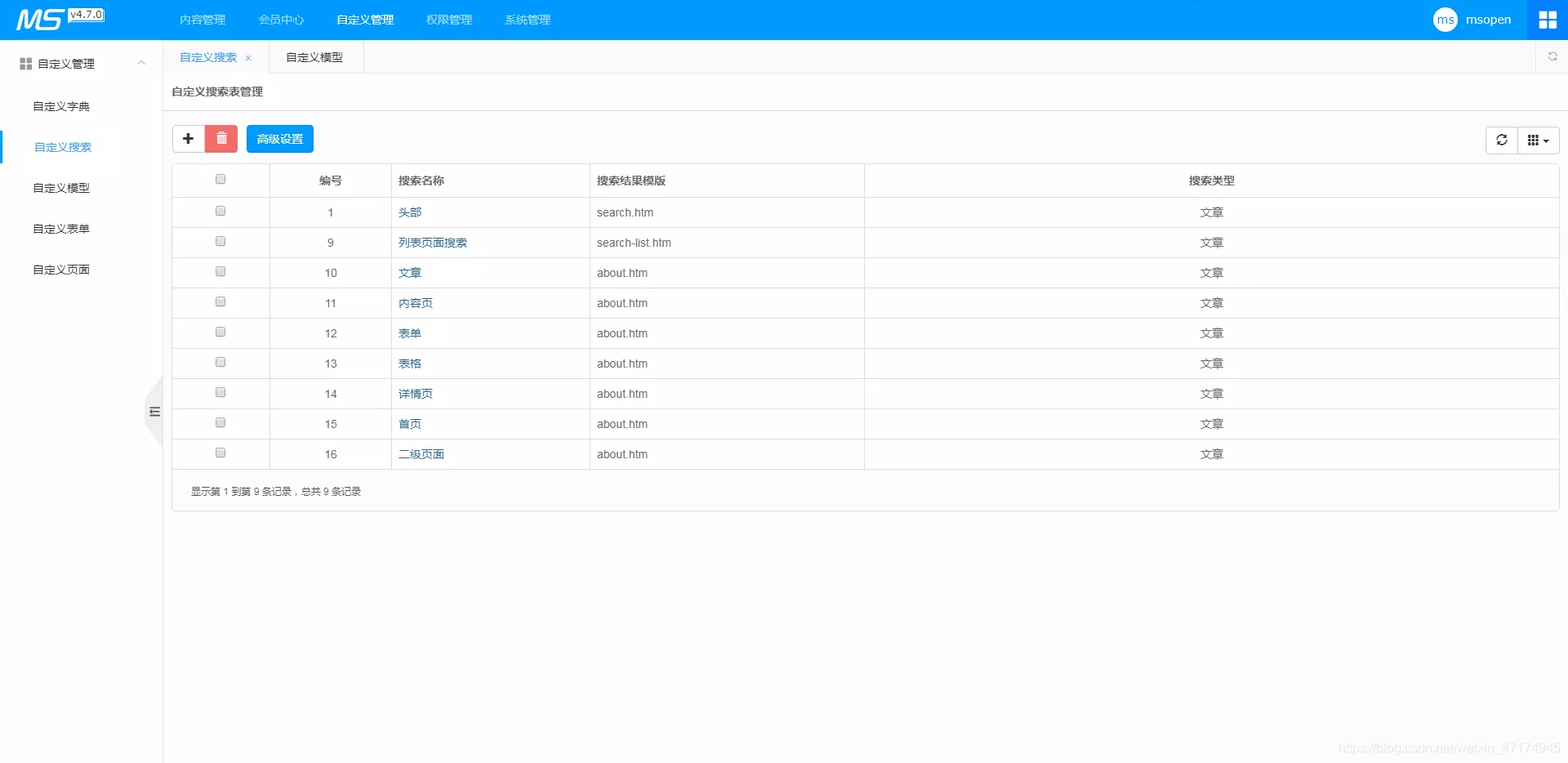Open the 详情页 link
Viewport: 1568px width, 763px height.
point(416,394)
